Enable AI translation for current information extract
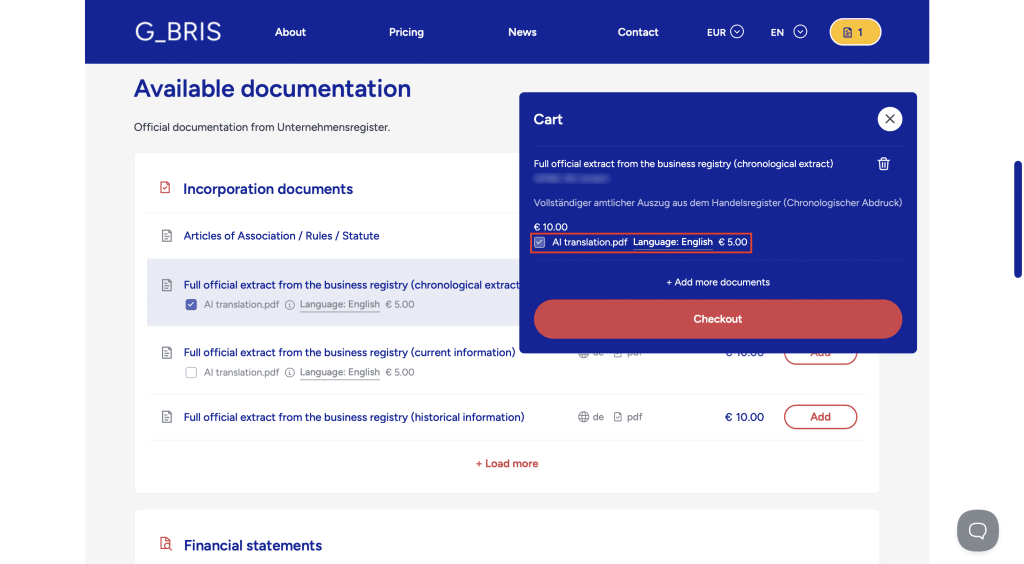This screenshot has width=1024, height=564. coord(191,372)
